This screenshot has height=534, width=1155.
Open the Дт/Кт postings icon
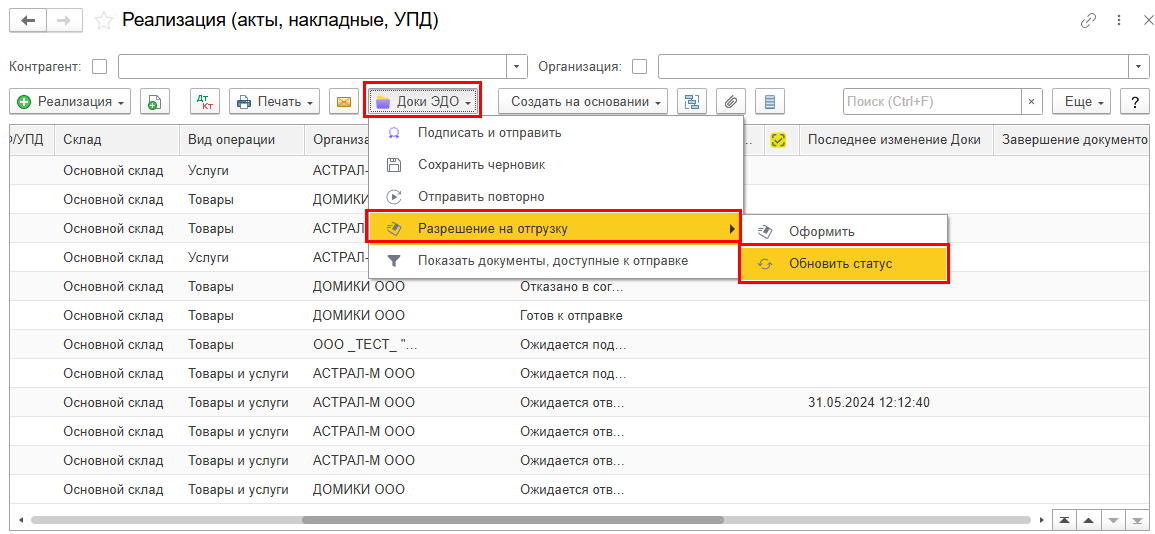pyautogui.click(x=205, y=102)
